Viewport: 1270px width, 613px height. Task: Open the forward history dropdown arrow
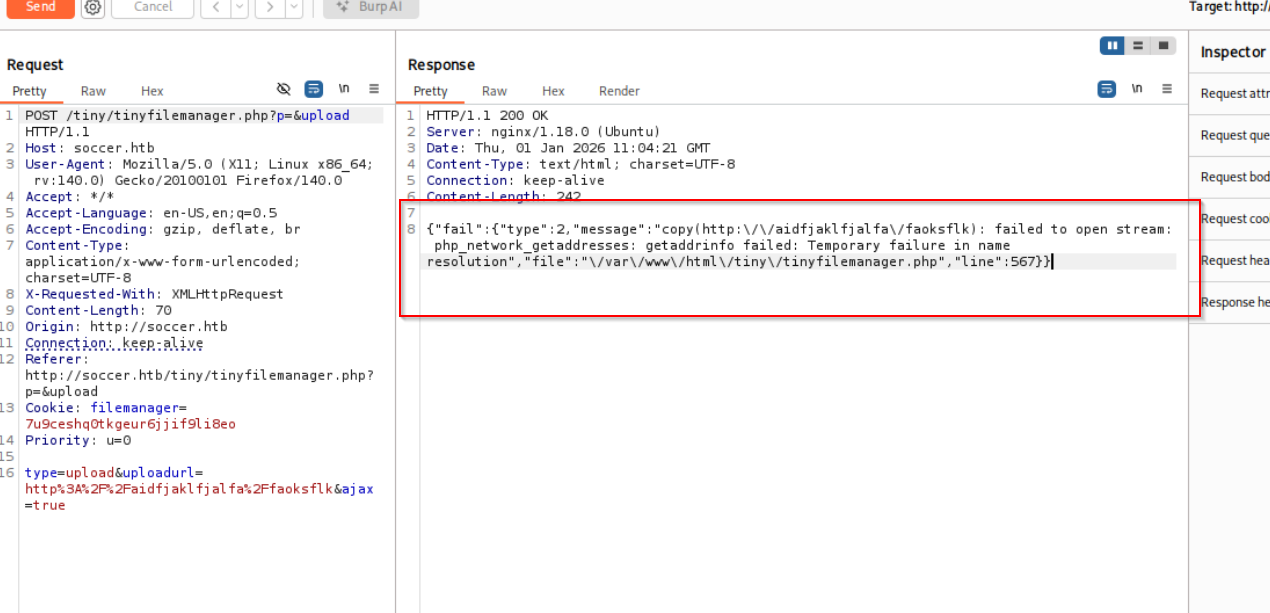point(293,7)
